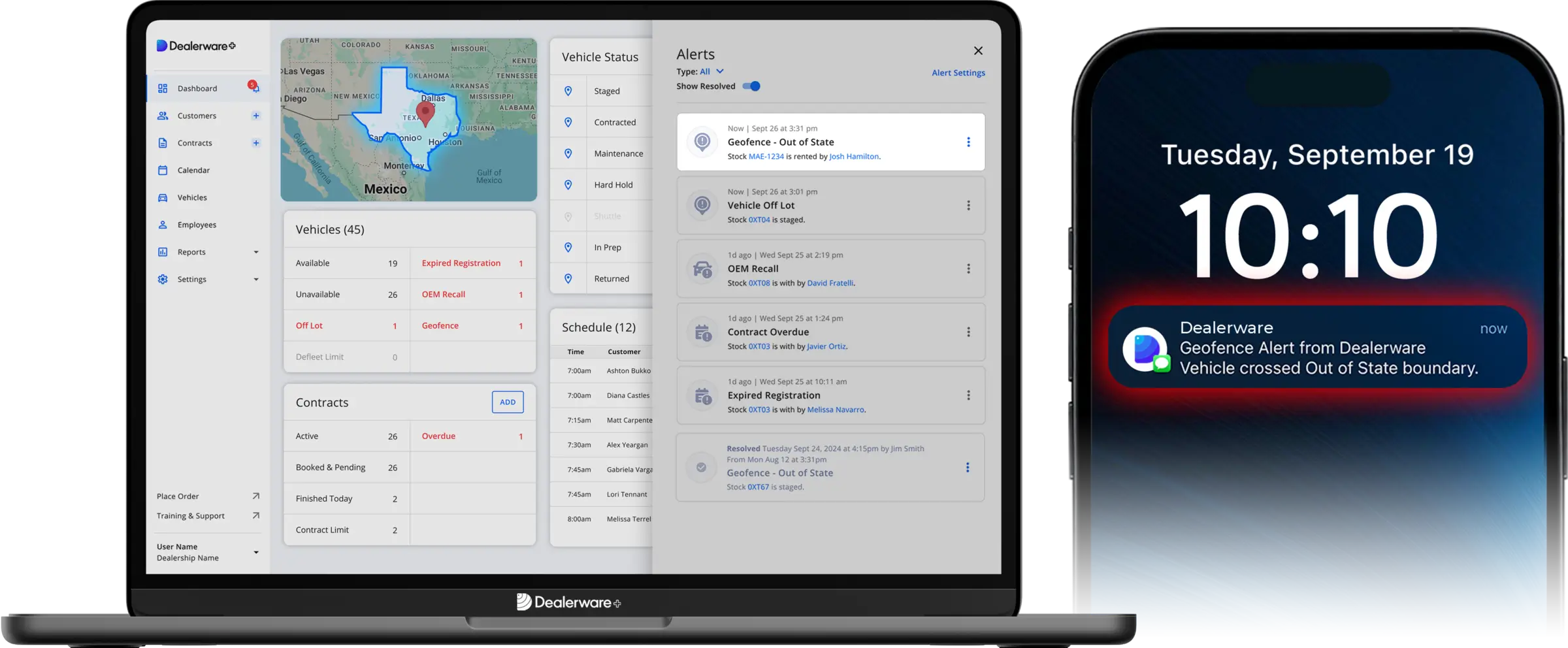Click the location pin icon beside Staged
The width and height of the screenshot is (1568, 648).
click(568, 91)
